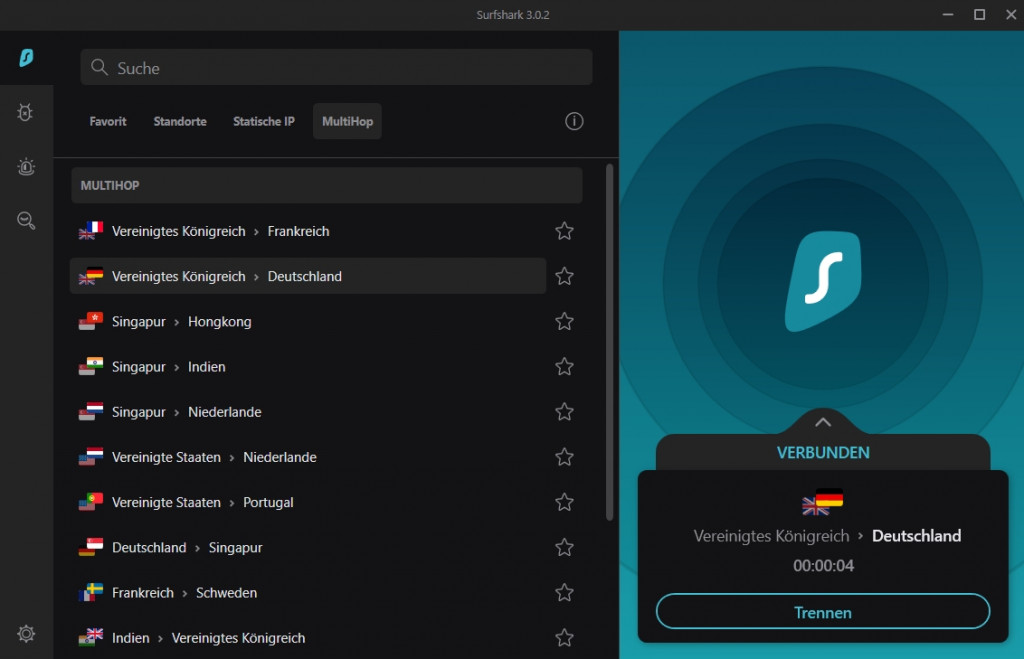Click the Vereinigte Staaten-Niederlande flag icon
This screenshot has width=1024, height=659.
click(91, 457)
